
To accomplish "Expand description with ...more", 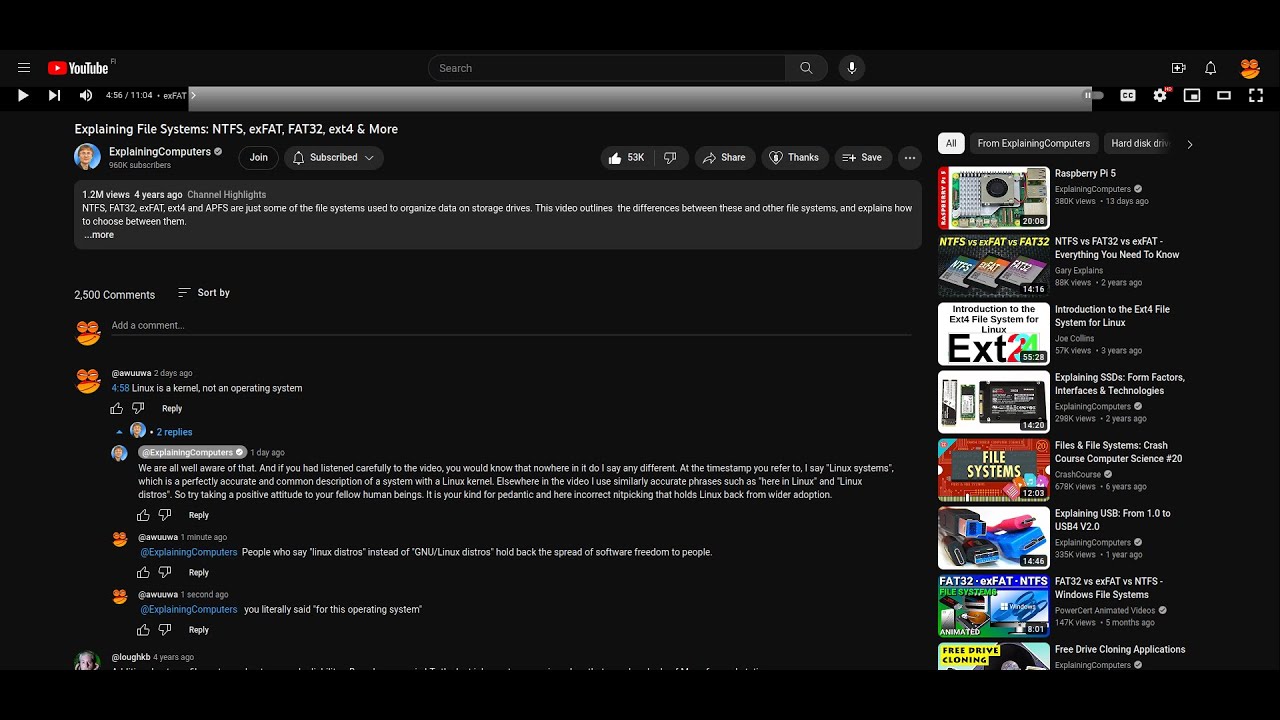I will (99, 235).
